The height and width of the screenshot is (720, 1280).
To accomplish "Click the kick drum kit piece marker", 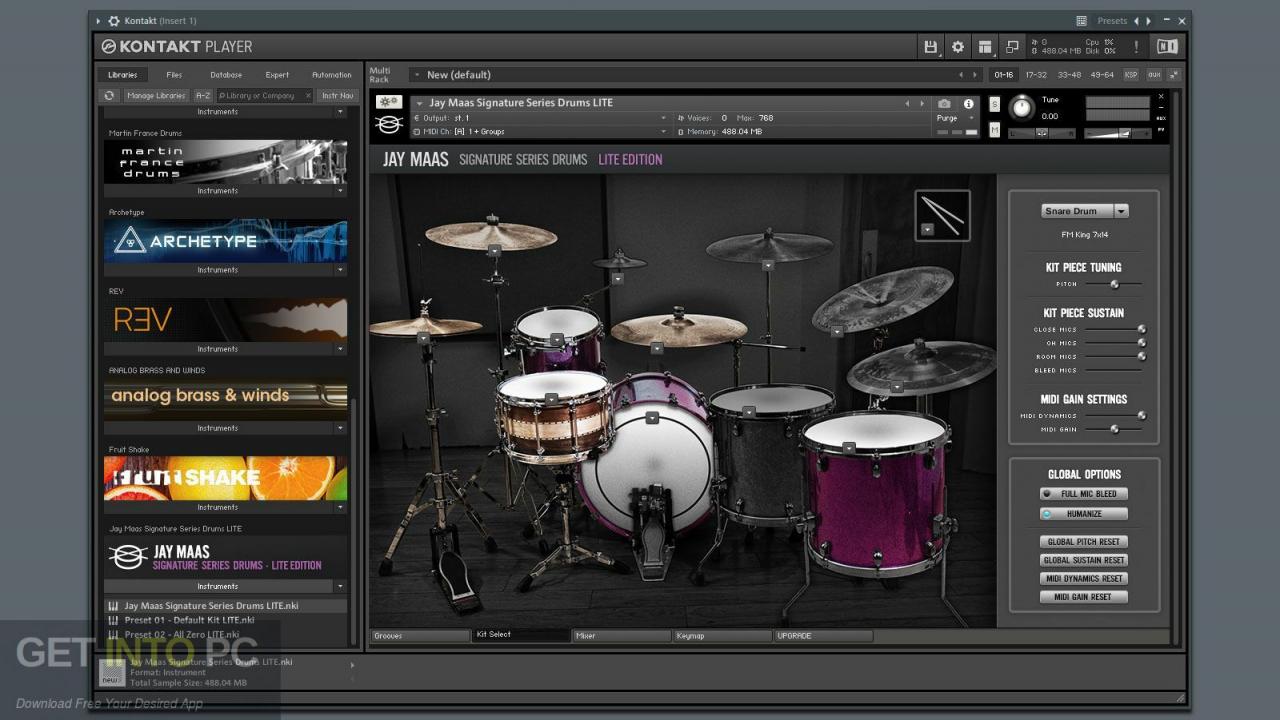I will click(x=652, y=418).
